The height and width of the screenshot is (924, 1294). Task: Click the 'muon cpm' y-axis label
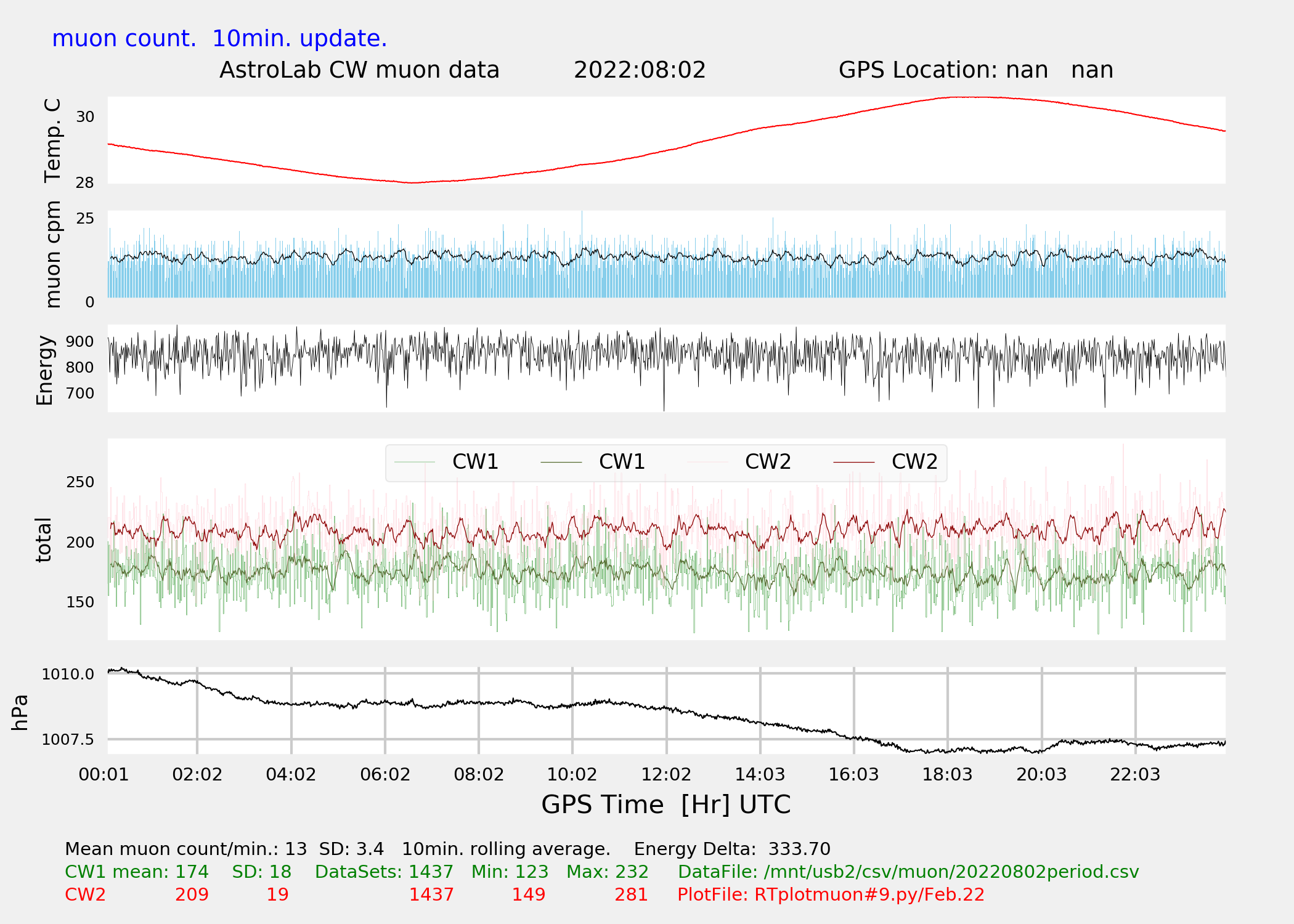[53, 254]
